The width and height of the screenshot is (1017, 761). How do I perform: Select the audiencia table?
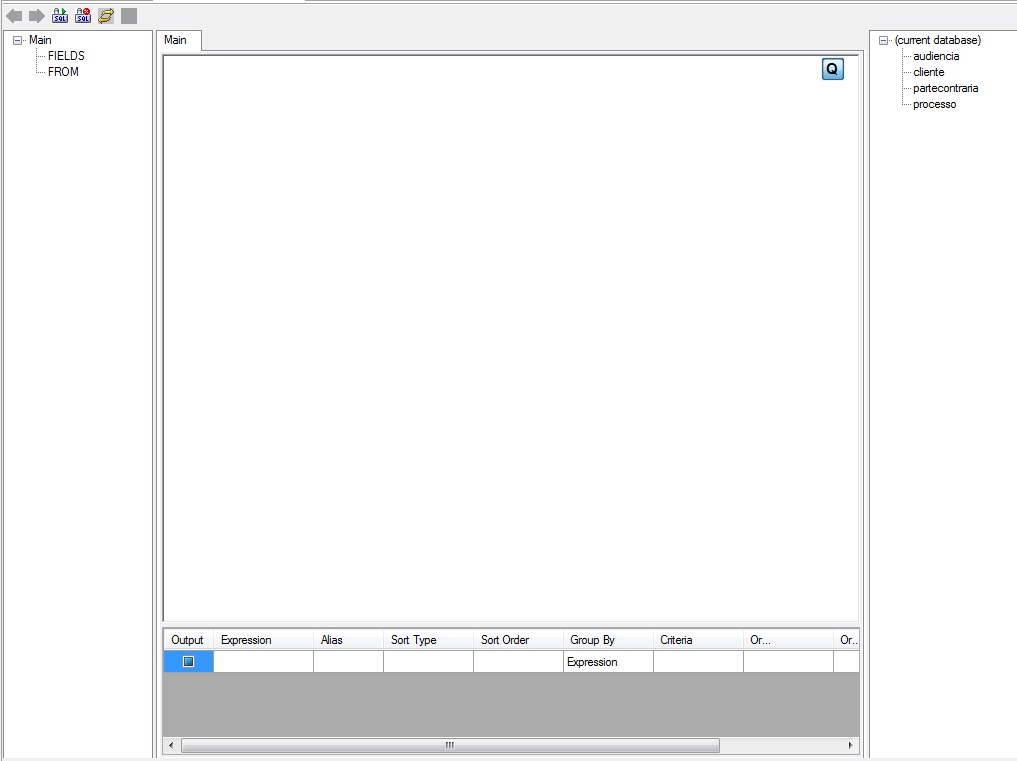coord(935,56)
